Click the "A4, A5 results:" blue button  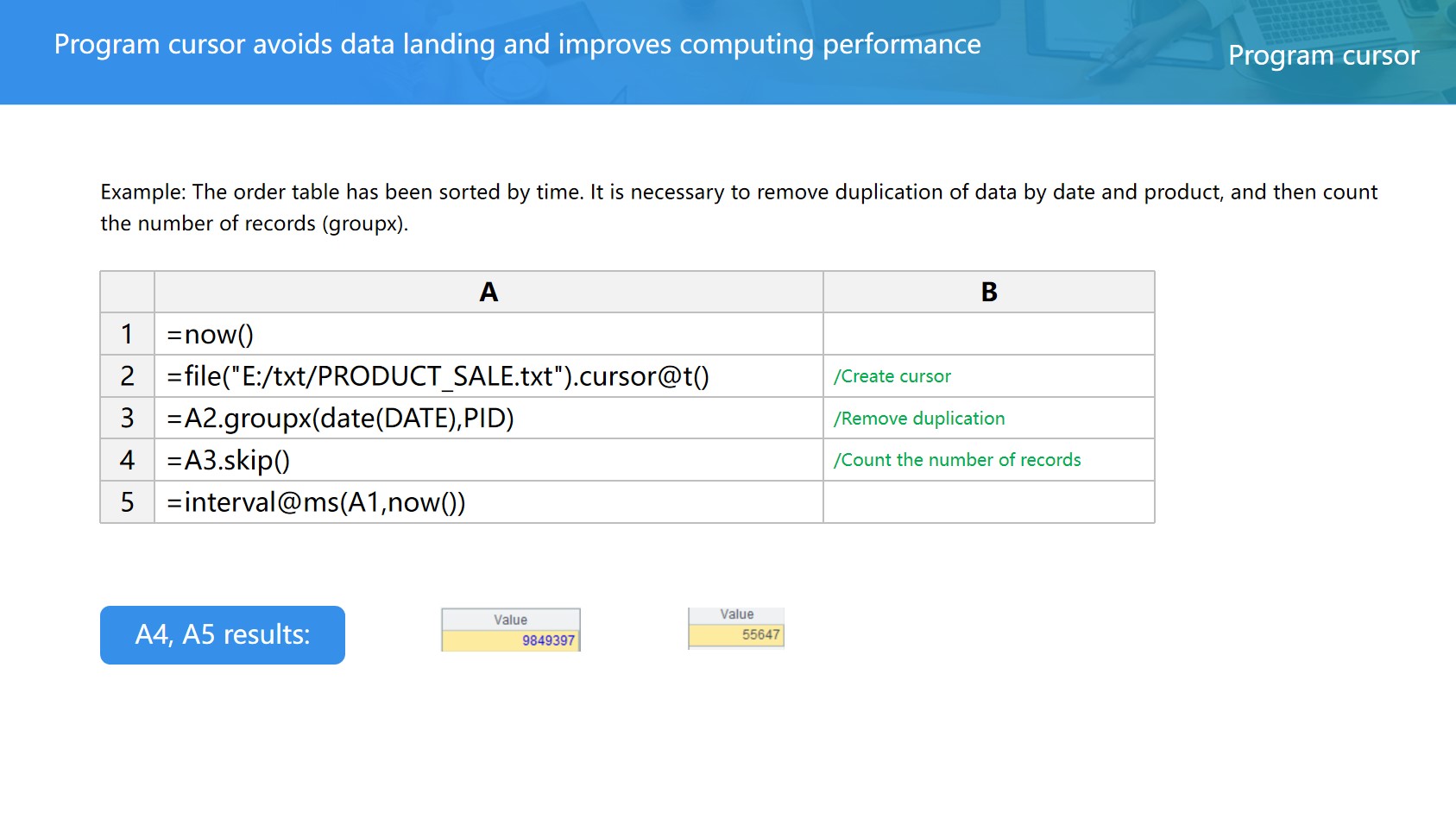pyautogui.click(x=222, y=634)
